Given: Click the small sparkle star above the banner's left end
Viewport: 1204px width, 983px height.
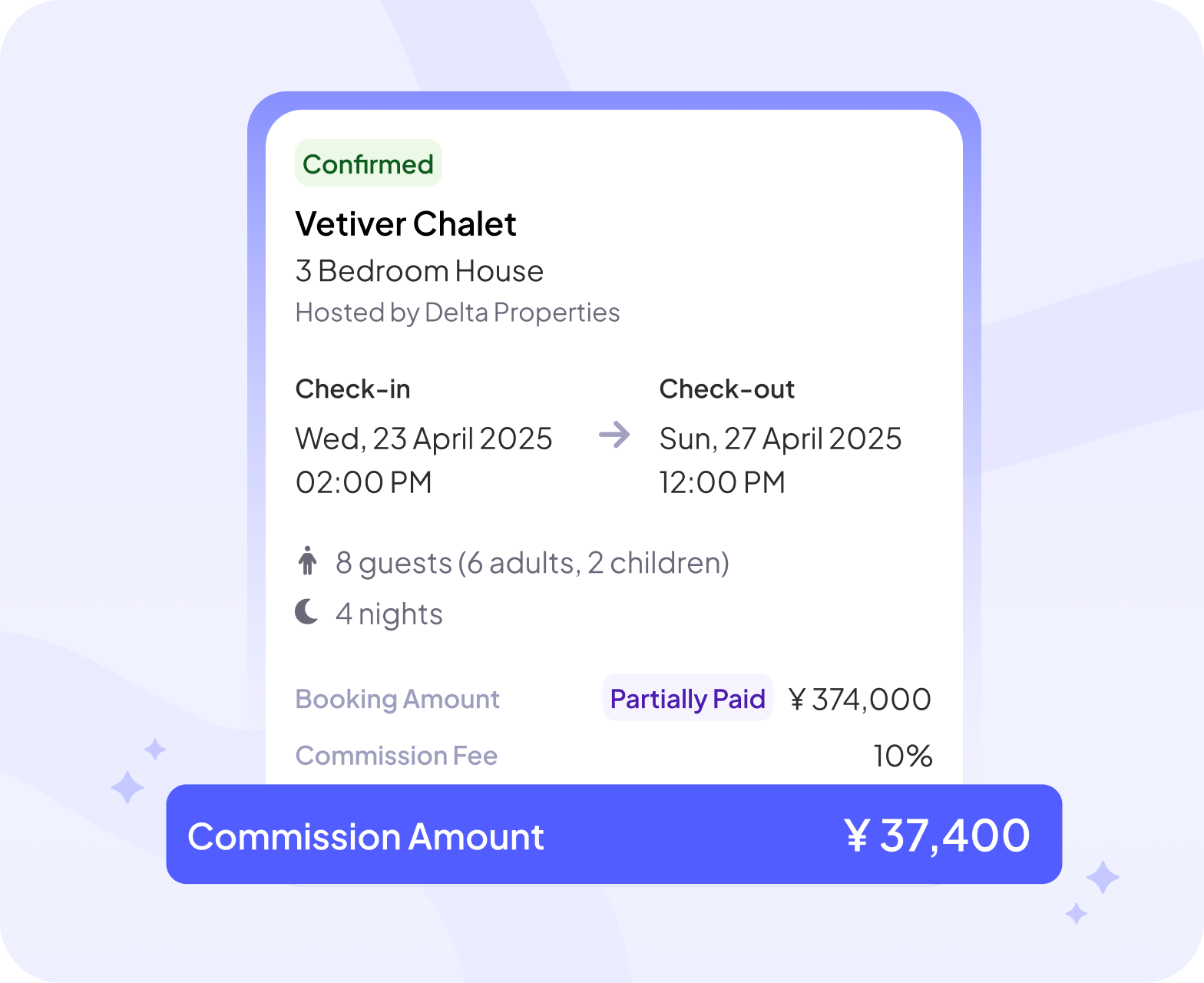Looking at the screenshot, I should [x=155, y=750].
